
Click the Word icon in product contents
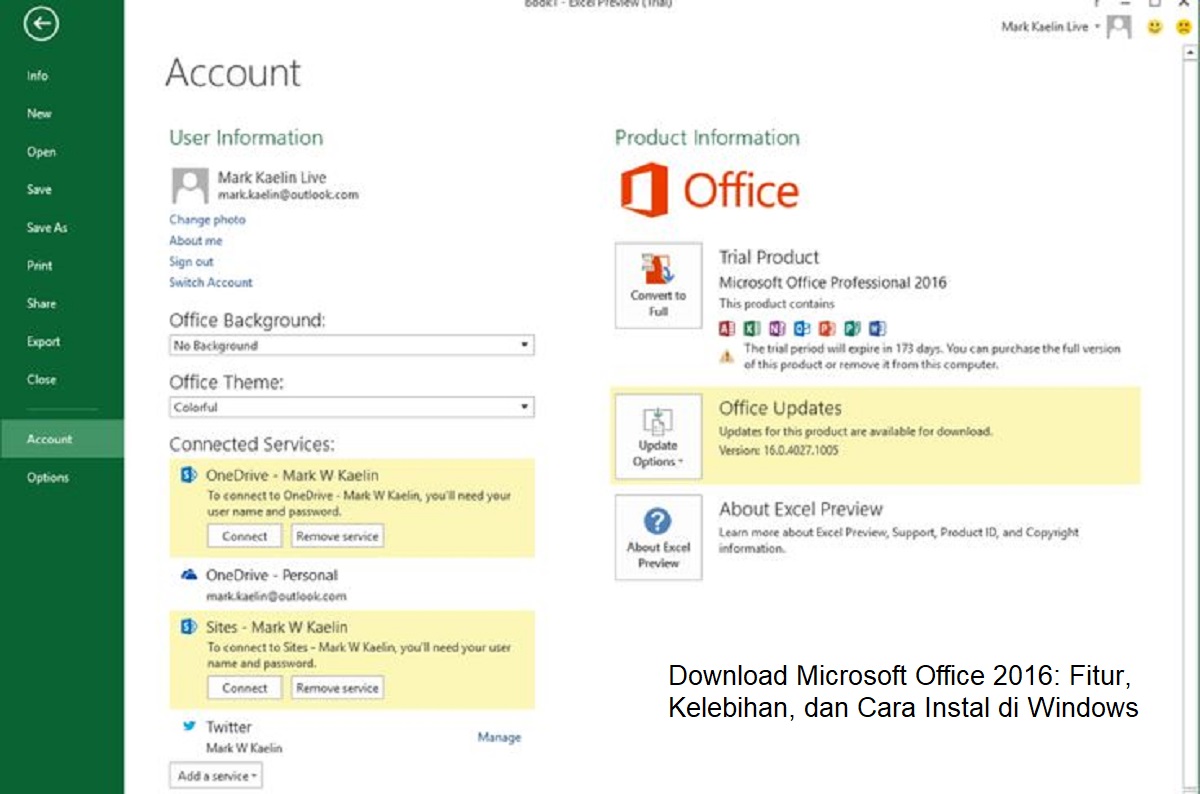(878, 328)
